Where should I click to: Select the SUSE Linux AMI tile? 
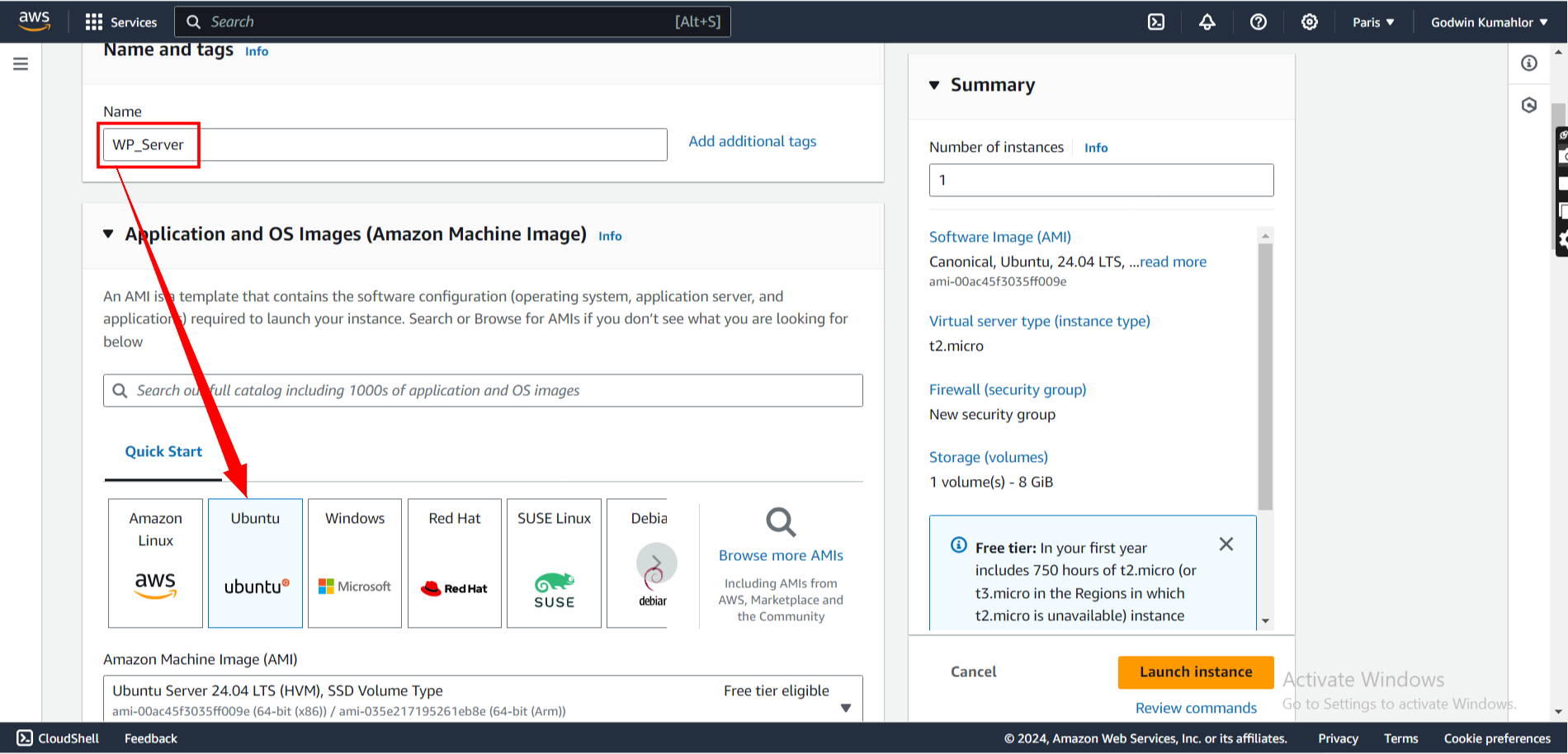pos(554,563)
